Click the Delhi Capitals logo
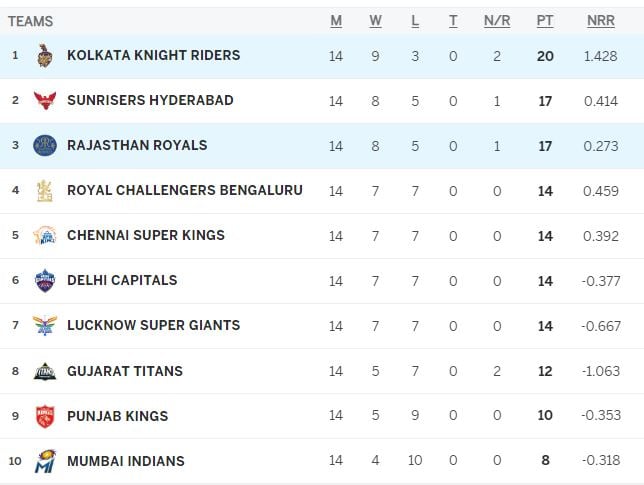644x485 pixels. (45, 280)
